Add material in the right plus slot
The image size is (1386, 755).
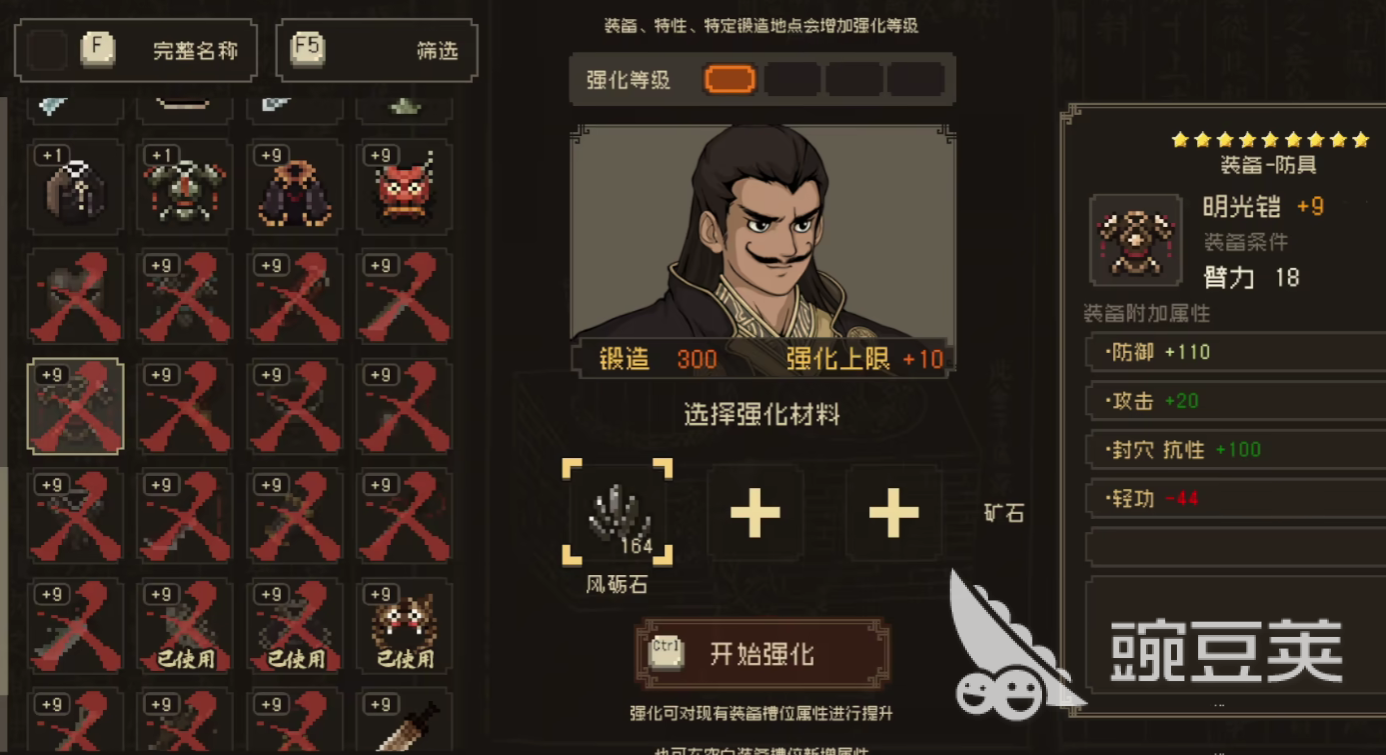click(x=893, y=513)
